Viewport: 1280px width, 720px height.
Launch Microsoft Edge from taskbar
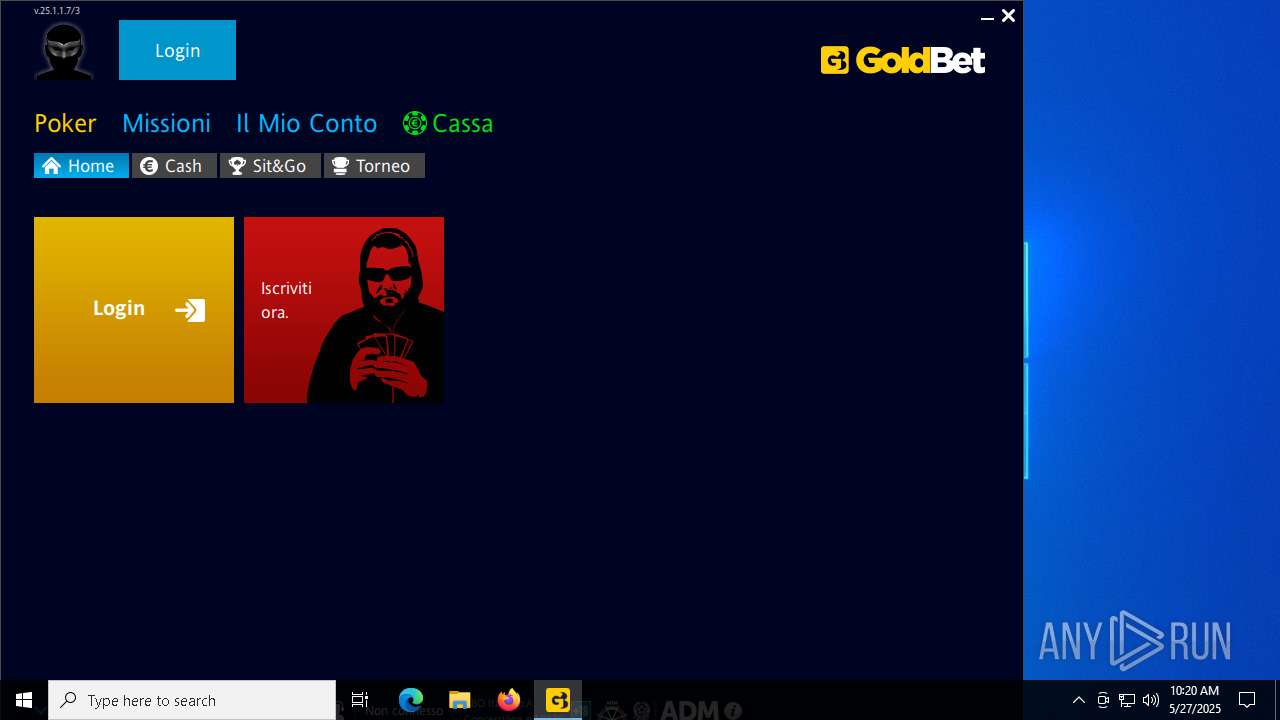(411, 700)
